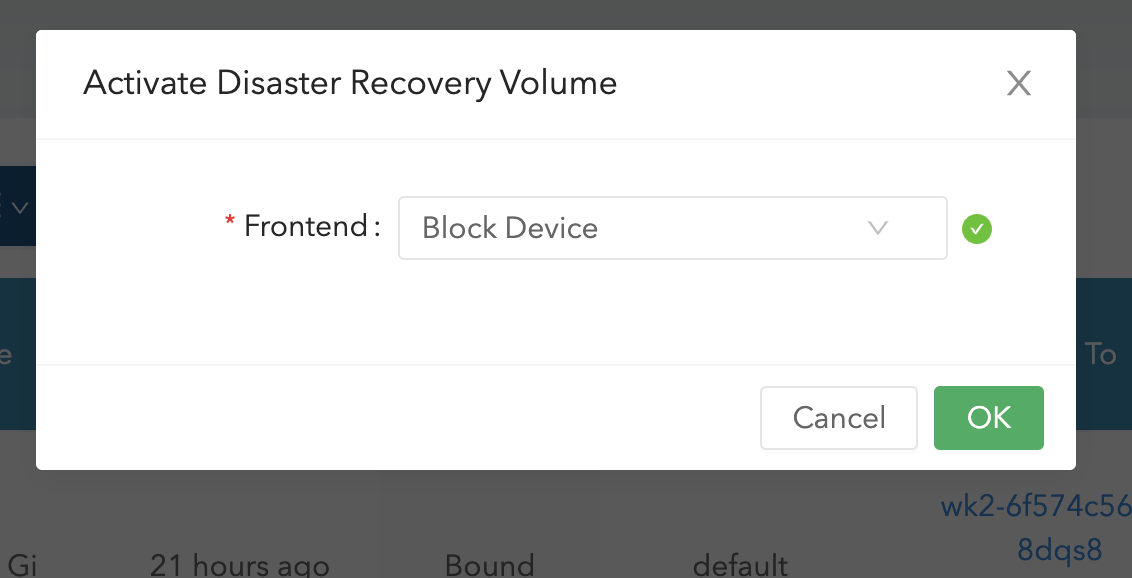Select the Activate Disaster Recovery Volume title

tap(349, 83)
